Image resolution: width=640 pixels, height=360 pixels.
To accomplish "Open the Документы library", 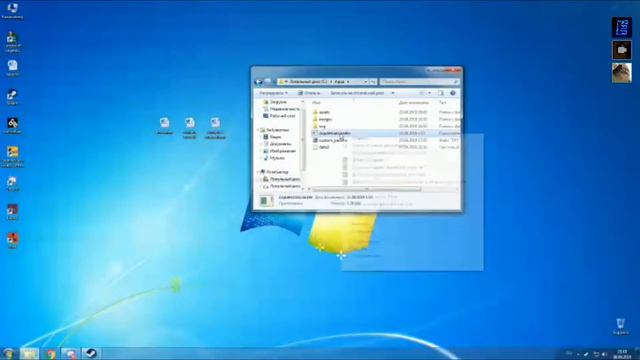I will [x=278, y=144].
